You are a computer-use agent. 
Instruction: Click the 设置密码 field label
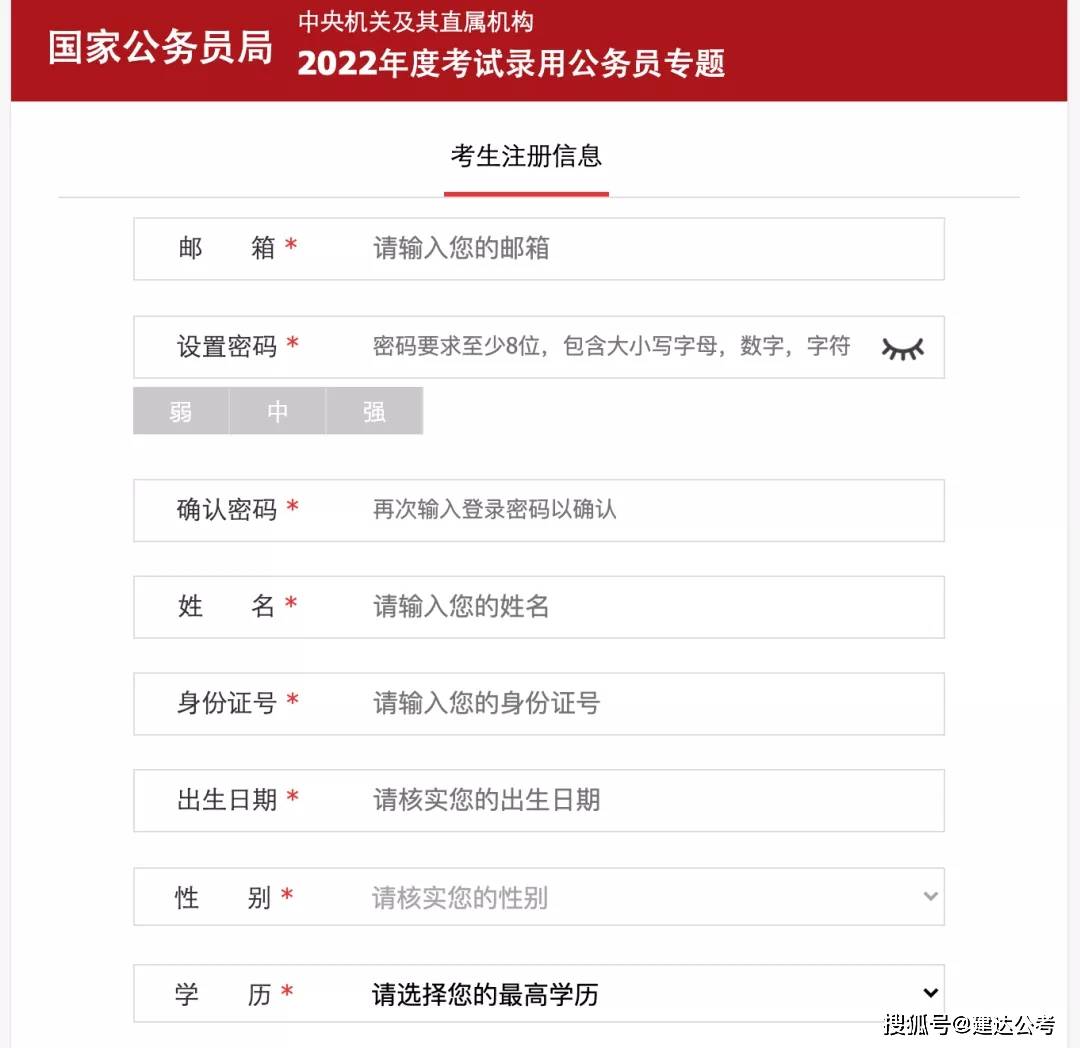(x=227, y=347)
